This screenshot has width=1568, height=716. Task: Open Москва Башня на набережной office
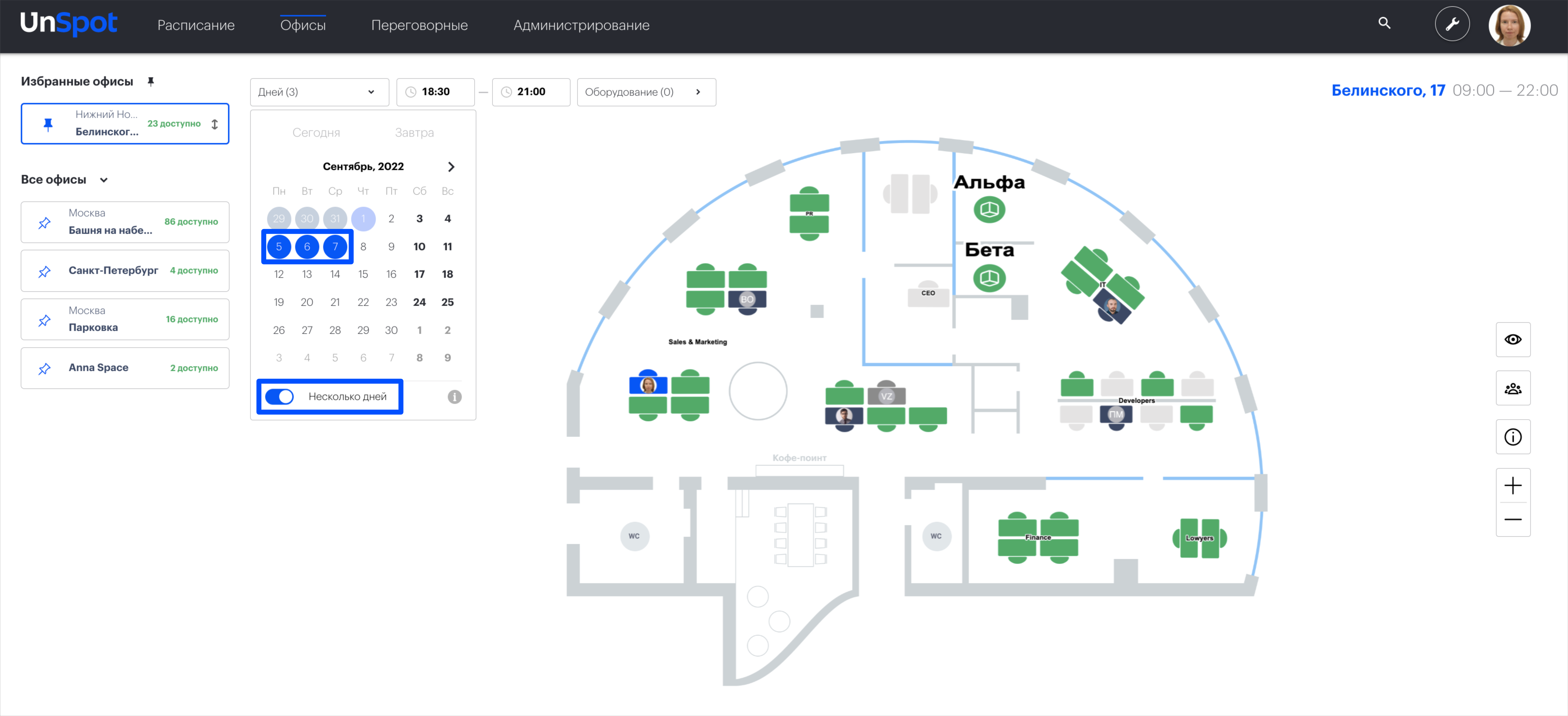point(125,222)
